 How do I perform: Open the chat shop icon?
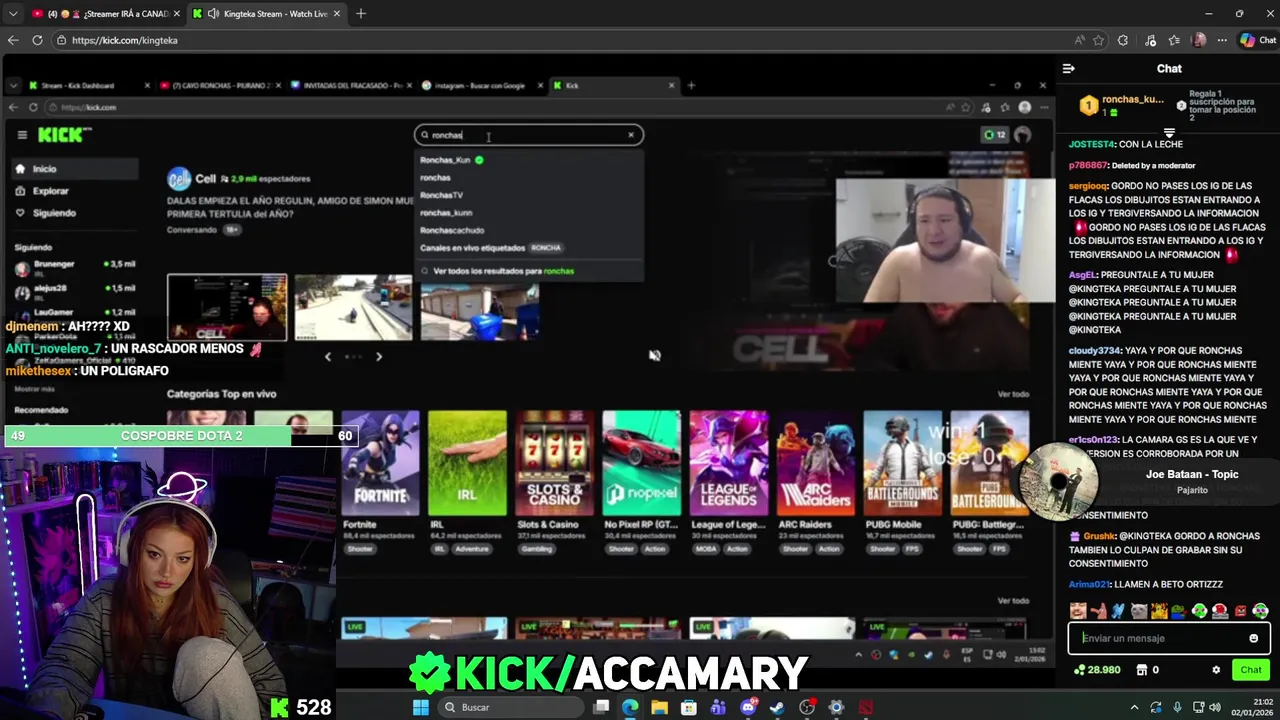[x=1142, y=670]
